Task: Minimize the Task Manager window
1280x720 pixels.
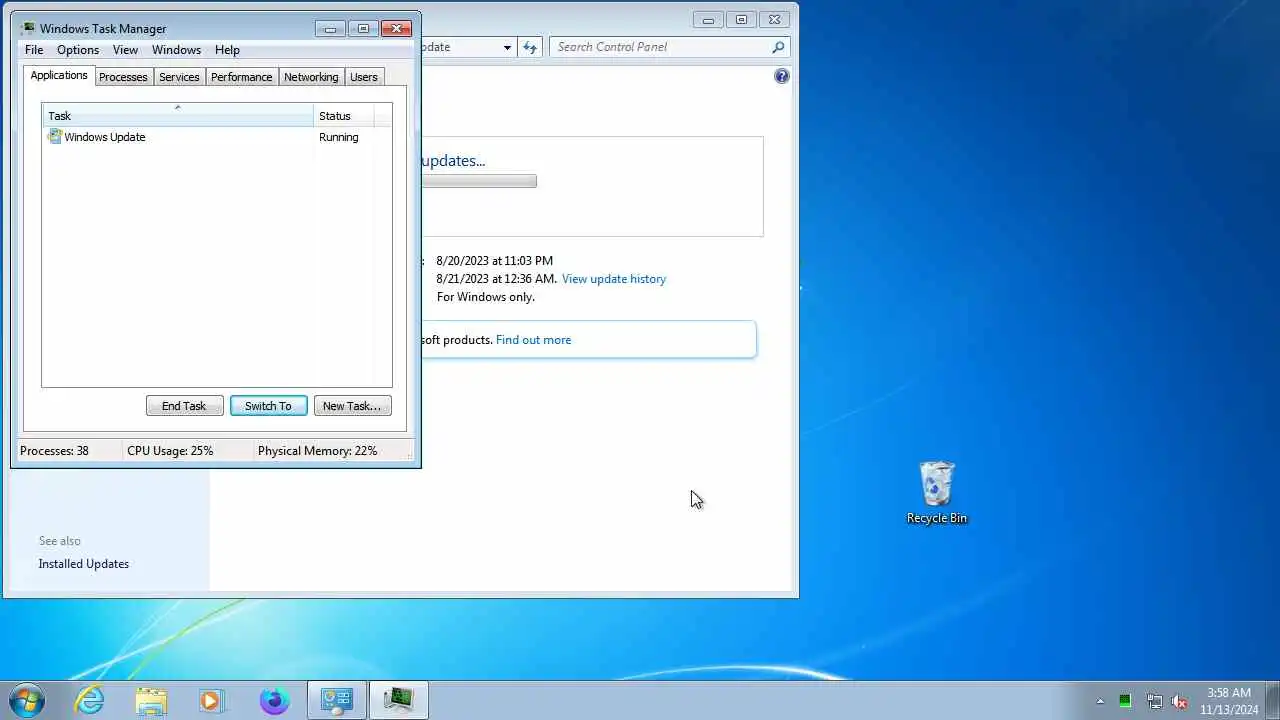Action: click(x=330, y=28)
